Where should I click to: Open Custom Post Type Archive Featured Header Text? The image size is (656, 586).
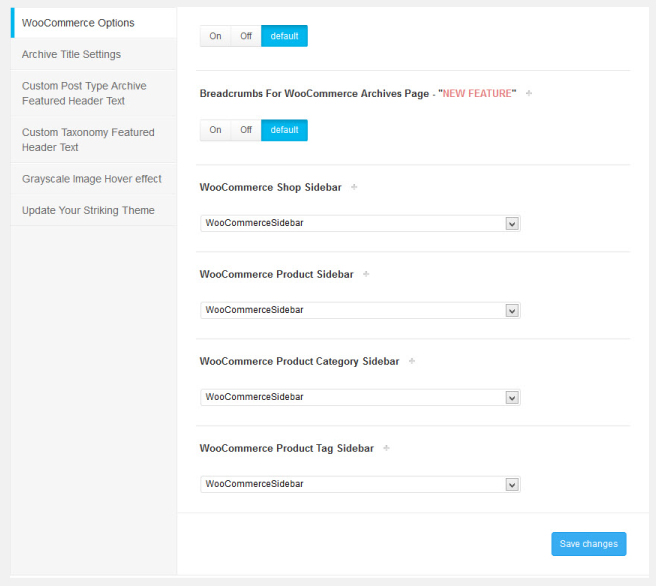[93, 93]
